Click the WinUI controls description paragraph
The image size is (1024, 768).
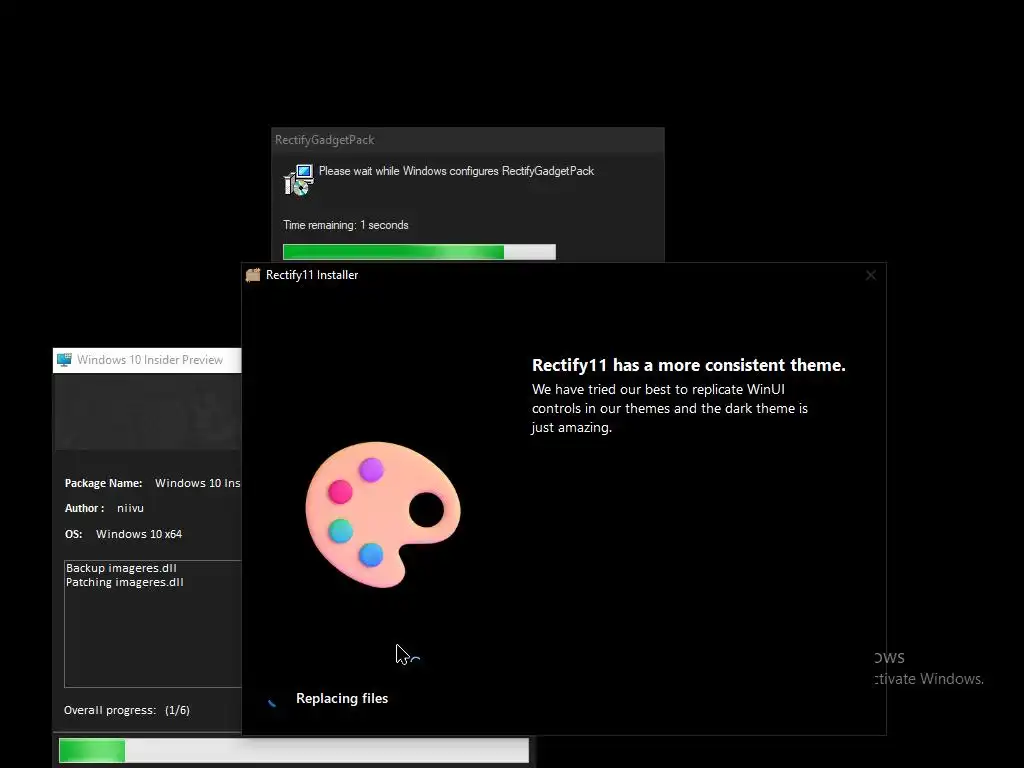[669, 408]
